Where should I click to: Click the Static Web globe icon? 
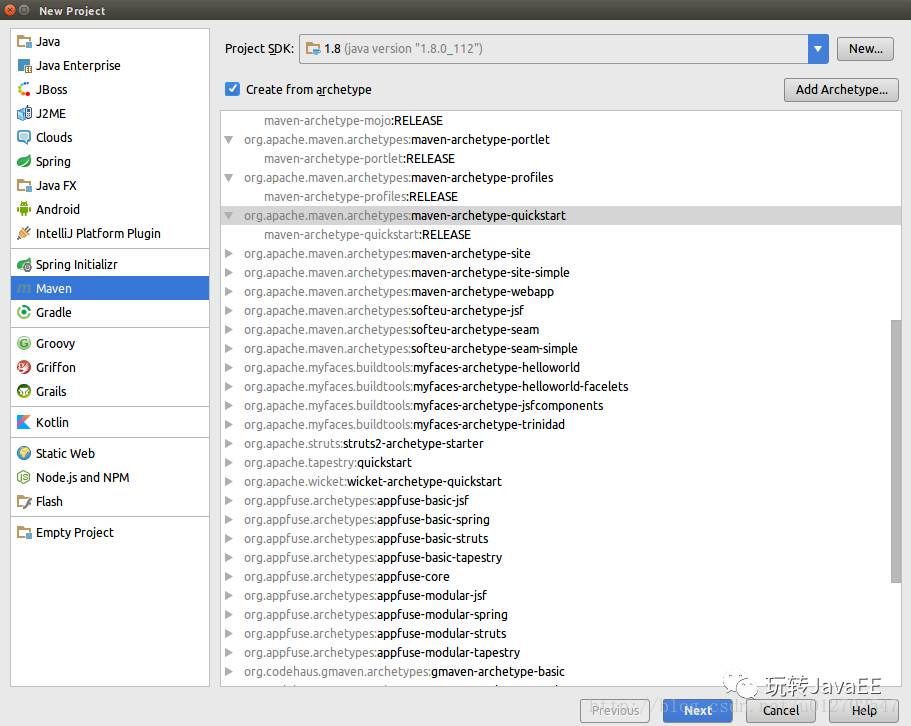(x=24, y=454)
